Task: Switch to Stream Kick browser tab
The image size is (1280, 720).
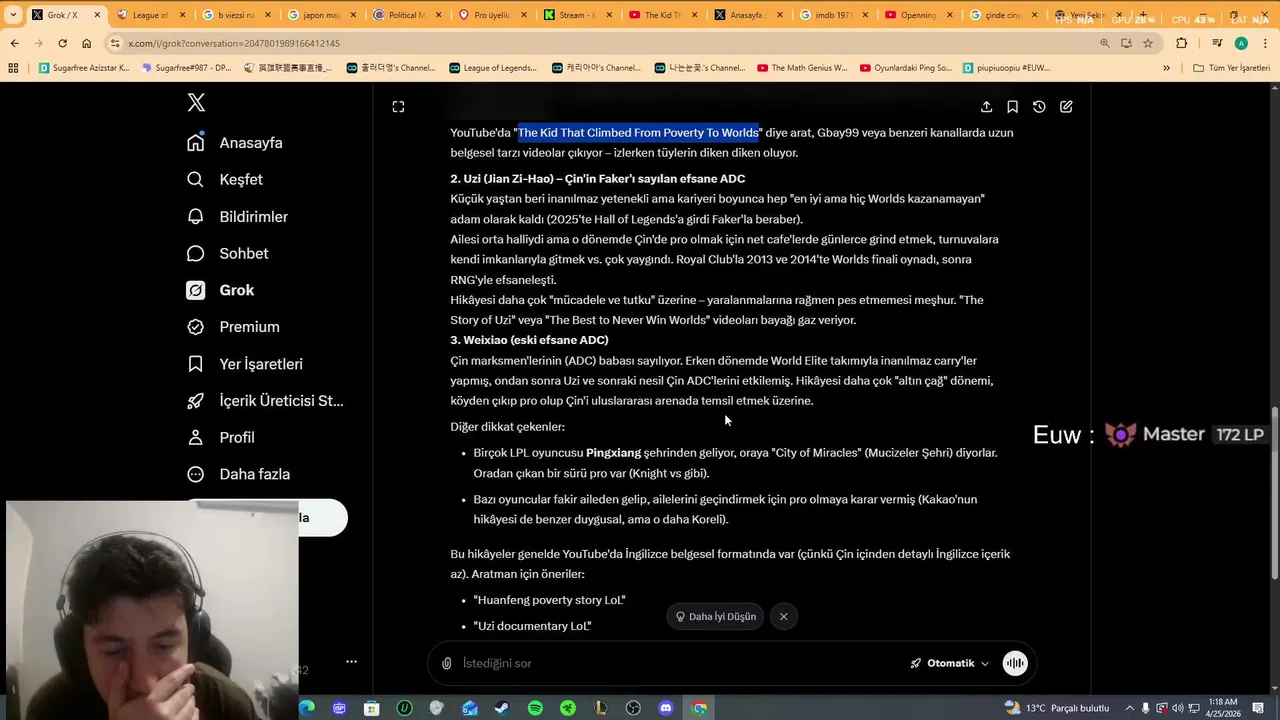Action: point(577,15)
